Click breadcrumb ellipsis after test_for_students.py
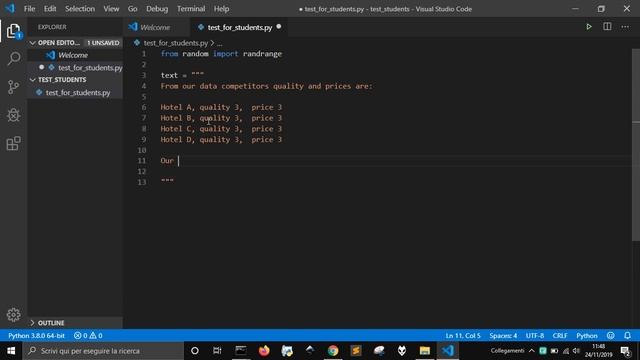This screenshot has width=640, height=360. 220,43
